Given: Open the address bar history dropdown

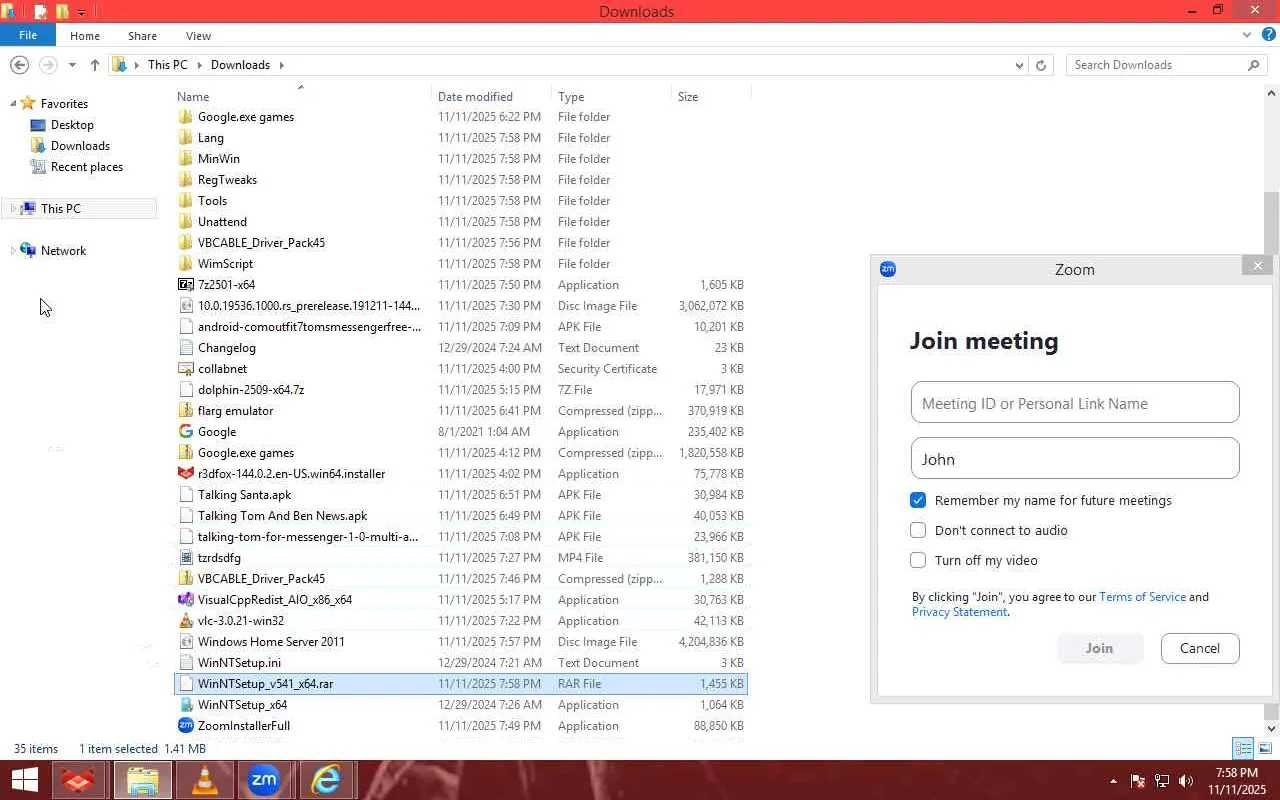Looking at the screenshot, I should 1019,65.
